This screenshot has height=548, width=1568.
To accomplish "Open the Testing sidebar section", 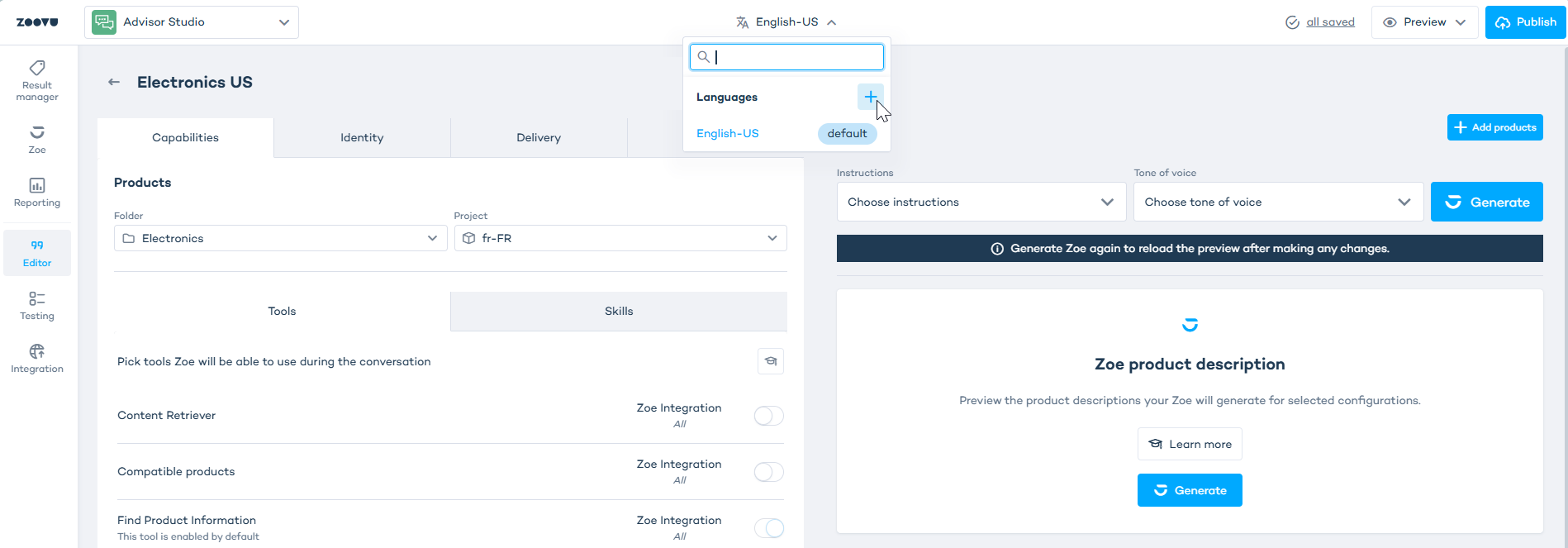I will pos(37,306).
